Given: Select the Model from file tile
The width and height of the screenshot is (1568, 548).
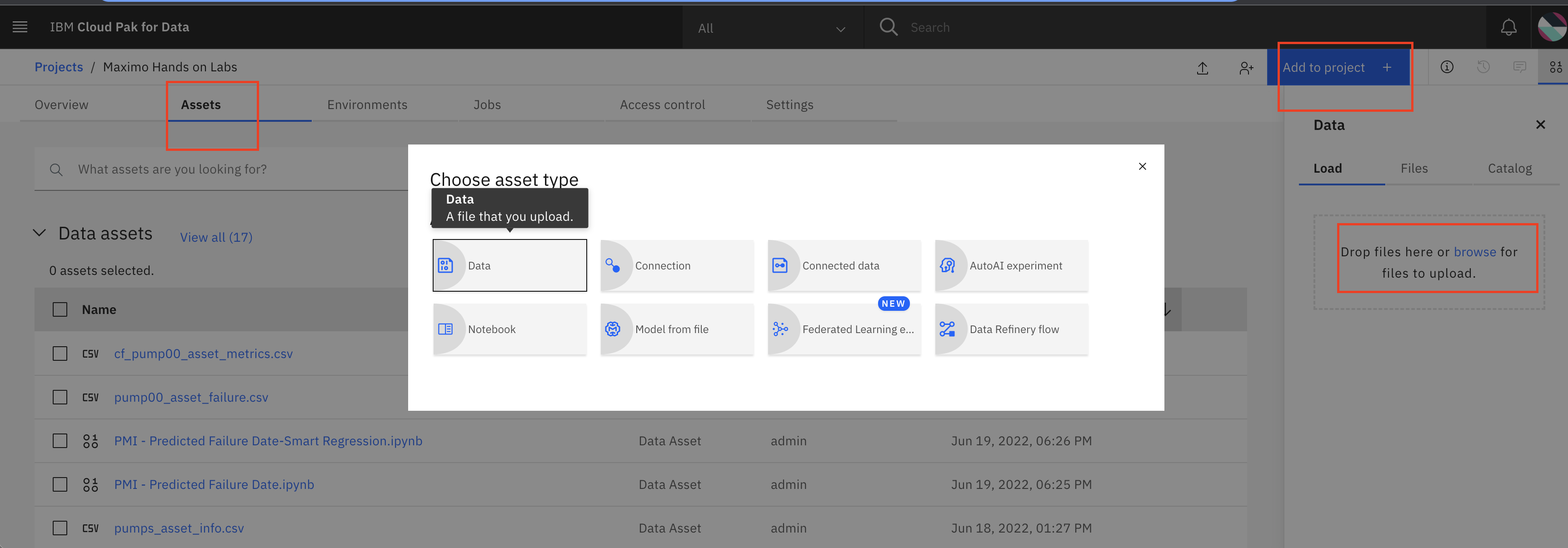Looking at the screenshot, I should point(677,329).
